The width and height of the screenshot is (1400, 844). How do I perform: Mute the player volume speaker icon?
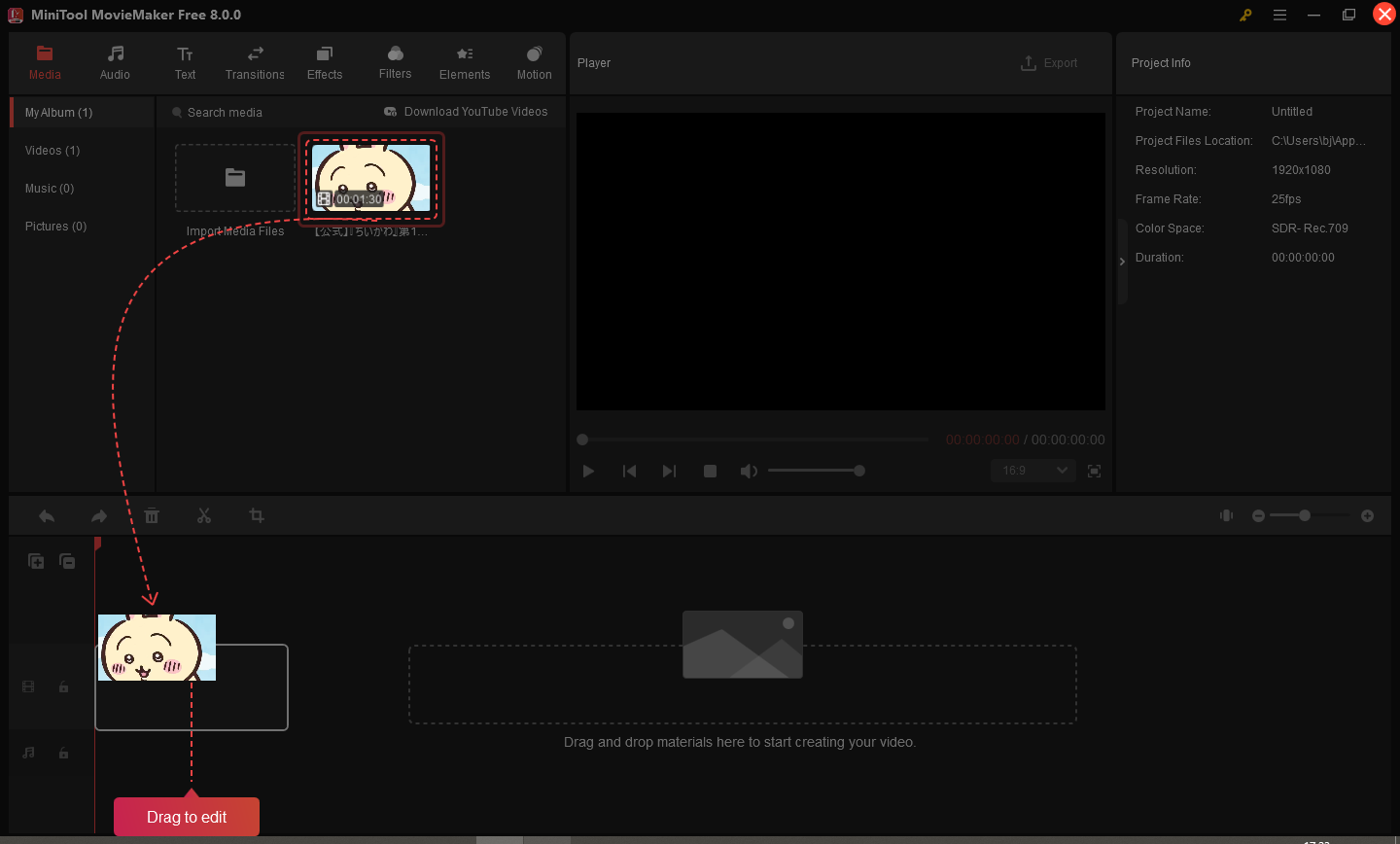748,471
